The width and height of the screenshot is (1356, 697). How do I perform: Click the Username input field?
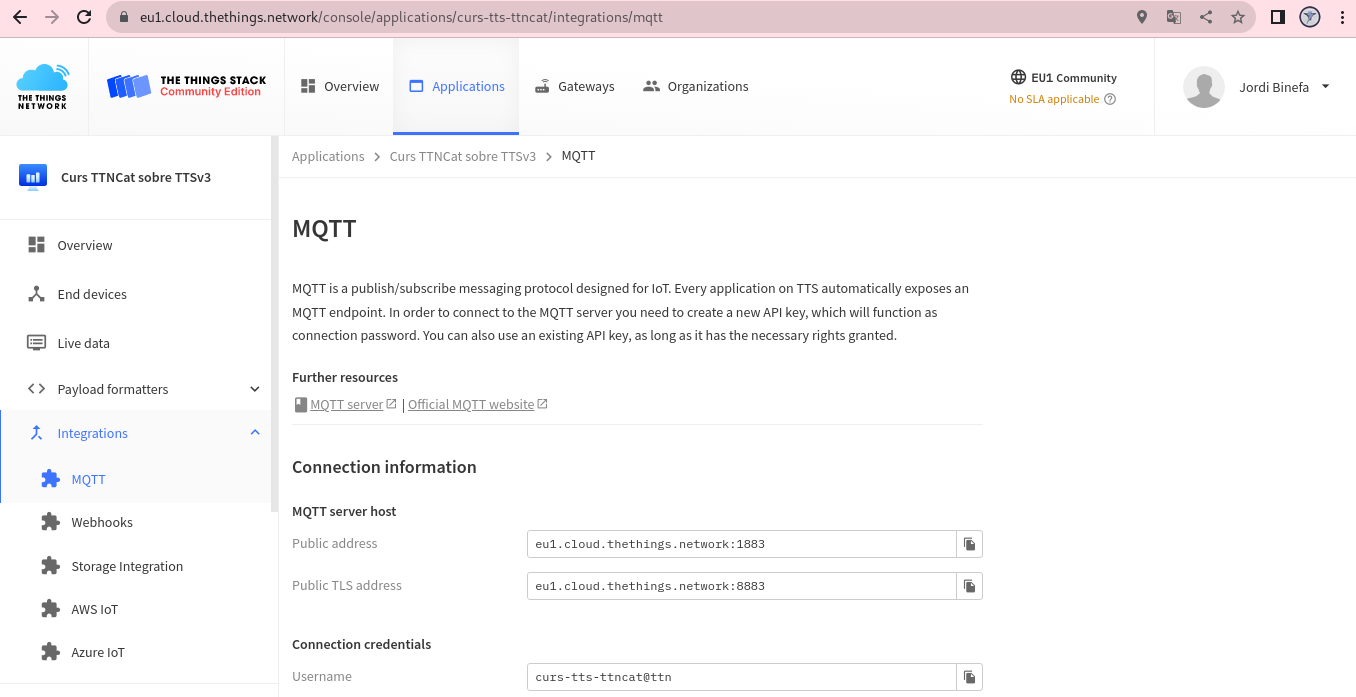click(742, 677)
